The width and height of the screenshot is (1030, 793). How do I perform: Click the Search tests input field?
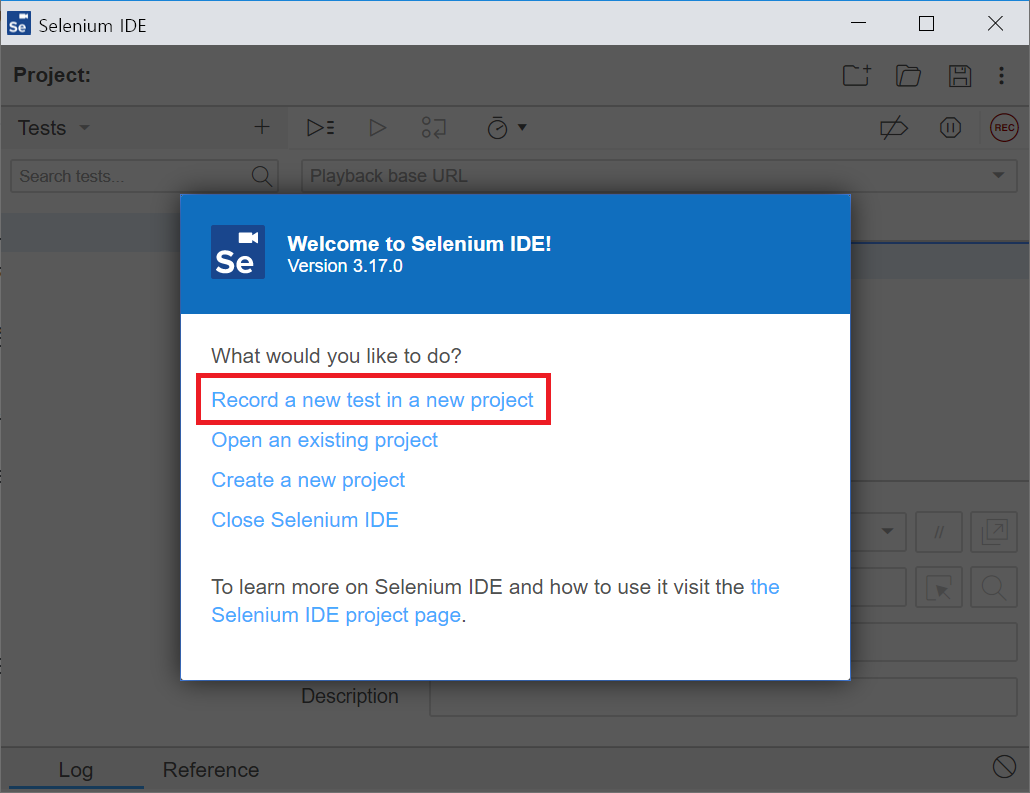coord(130,176)
